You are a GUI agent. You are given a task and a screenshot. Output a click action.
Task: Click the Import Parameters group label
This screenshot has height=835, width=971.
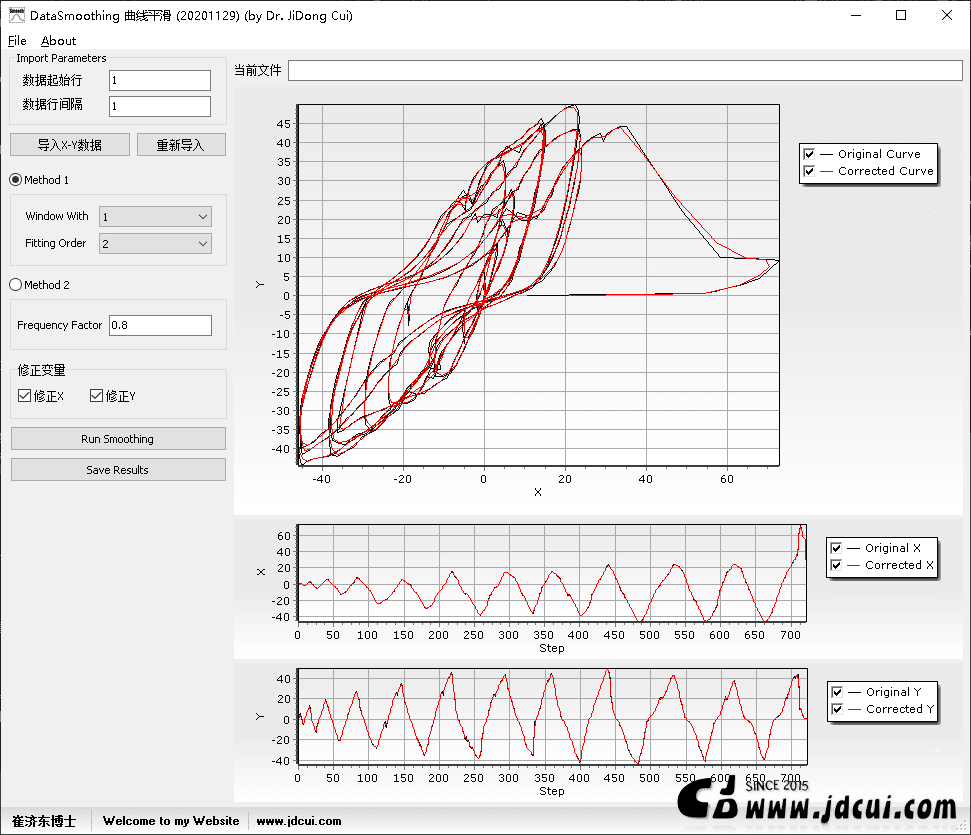coord(61,58)
